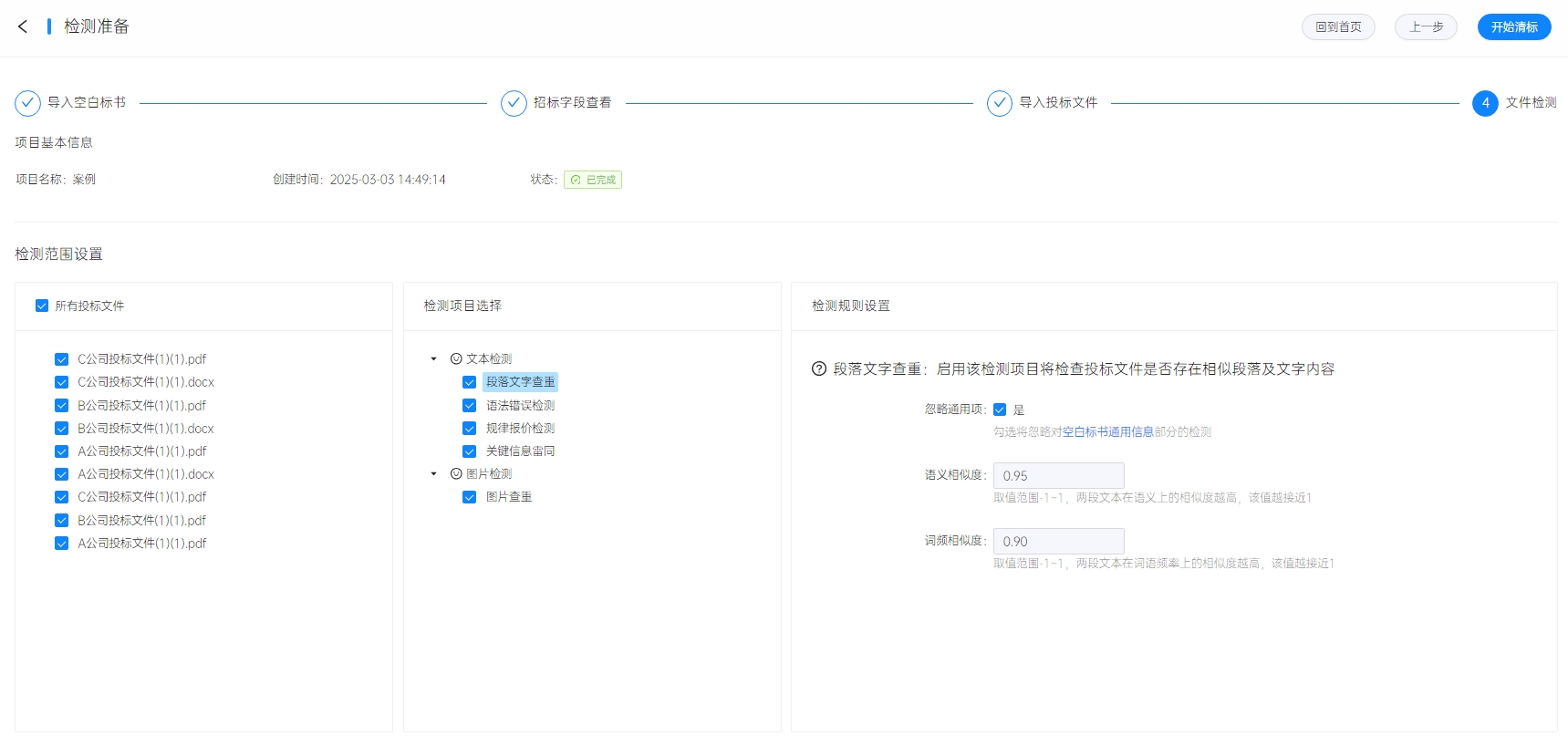The image size is (1568, 736).
Task: Toggle the 关键信息雷同 checkbox
Action: [469, 451]
